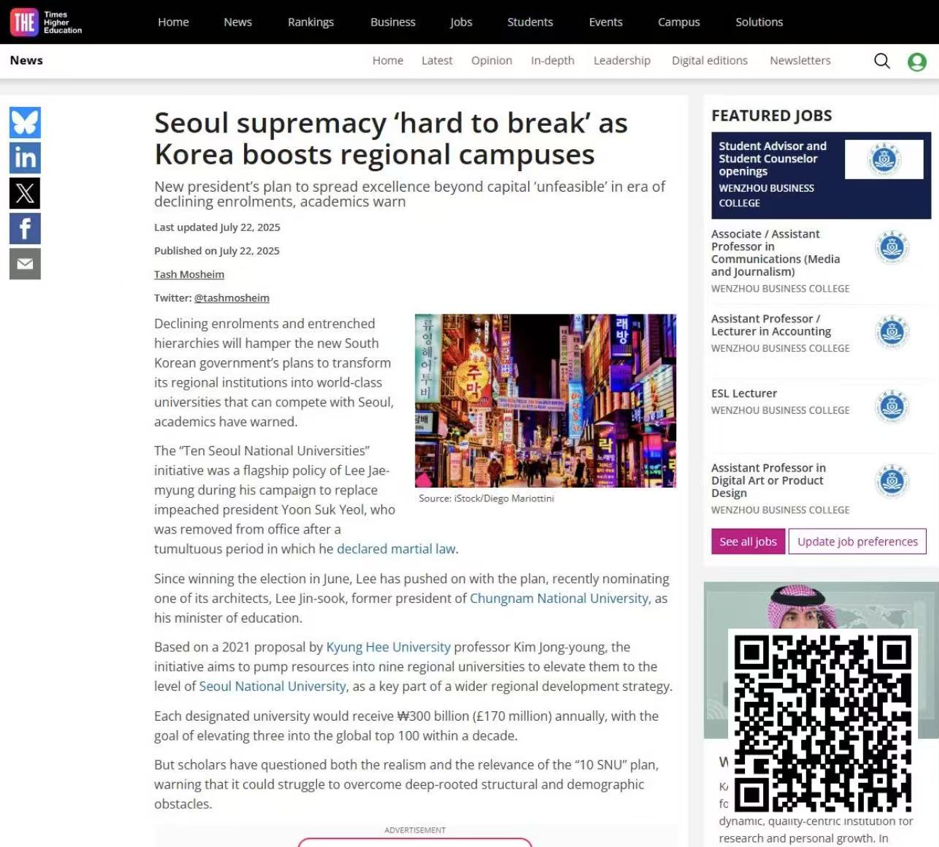Open author Tash Mosheim's profile link
Viewport: 939px width, 847px height.
(x=189, y=274)
